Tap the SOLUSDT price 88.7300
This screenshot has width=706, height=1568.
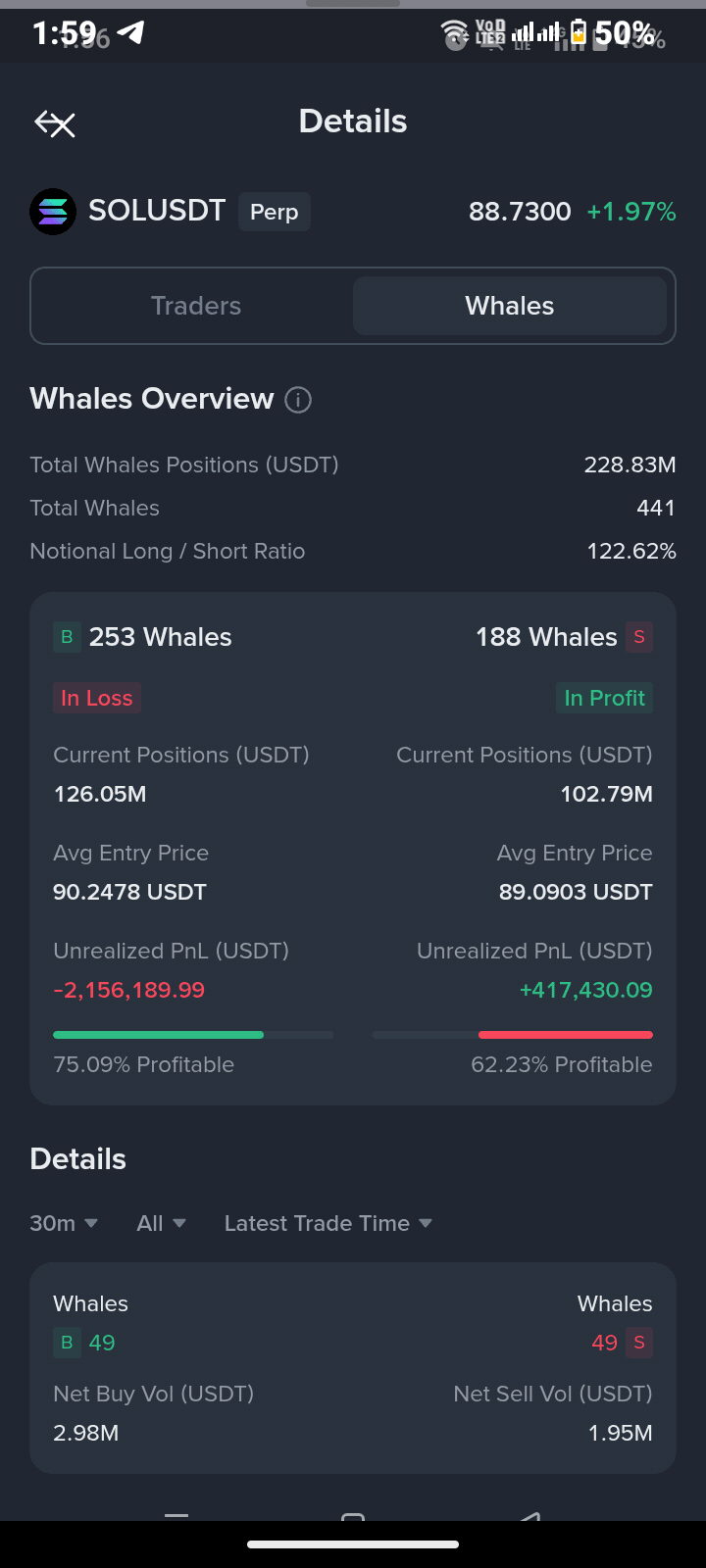click(520, 212)
